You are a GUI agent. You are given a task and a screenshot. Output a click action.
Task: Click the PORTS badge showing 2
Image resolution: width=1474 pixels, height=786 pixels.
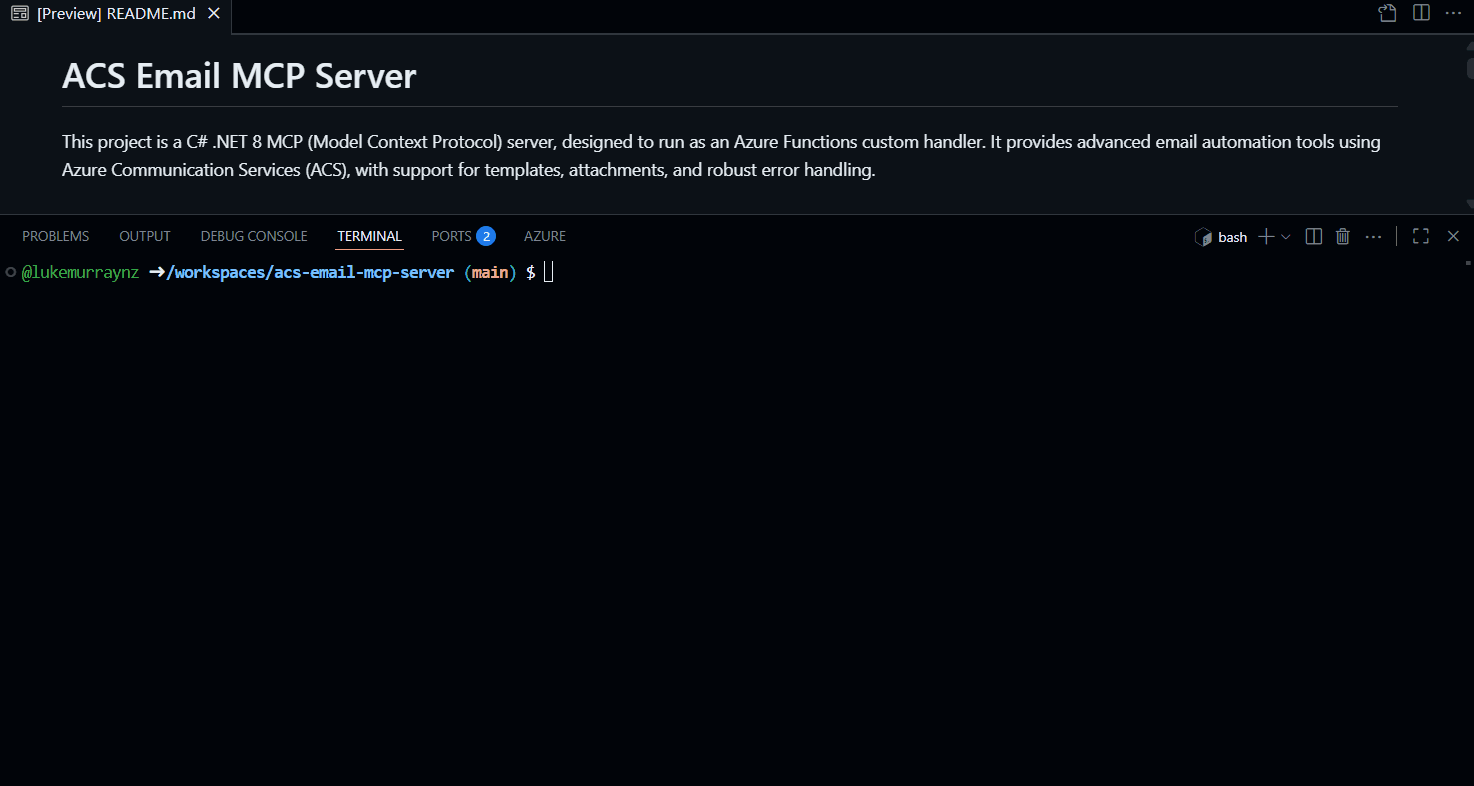tap(486, 236)
